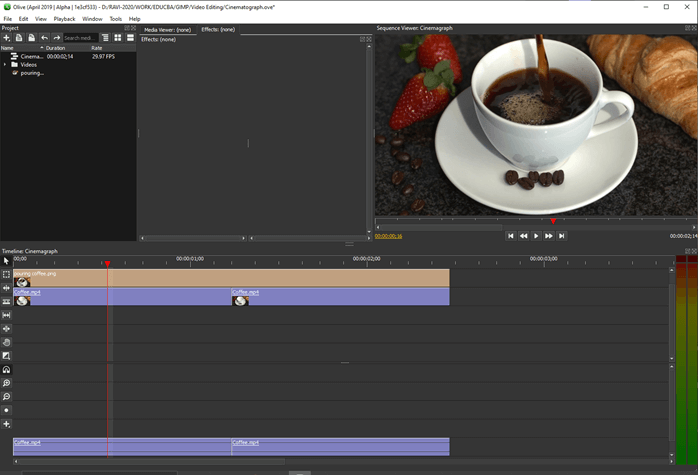This screenshot has width=698, height=475.
Task: Open the Add object dropdown in timeline tools
Action: tap(6, 424)
